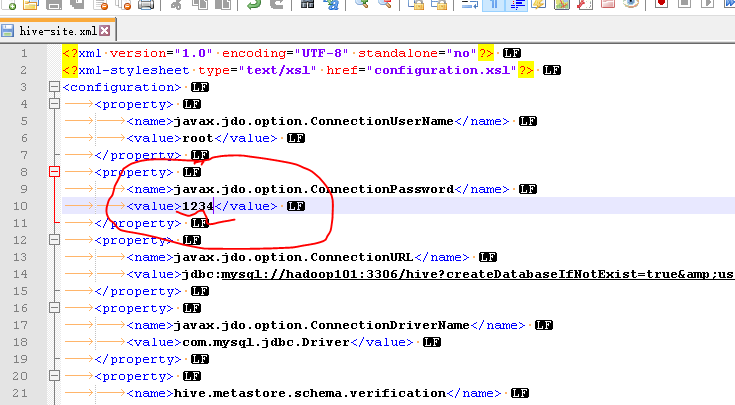Print the document using printer icon
Screen dimensions: 735x405
pyautogui.click(x=146, y=4)
